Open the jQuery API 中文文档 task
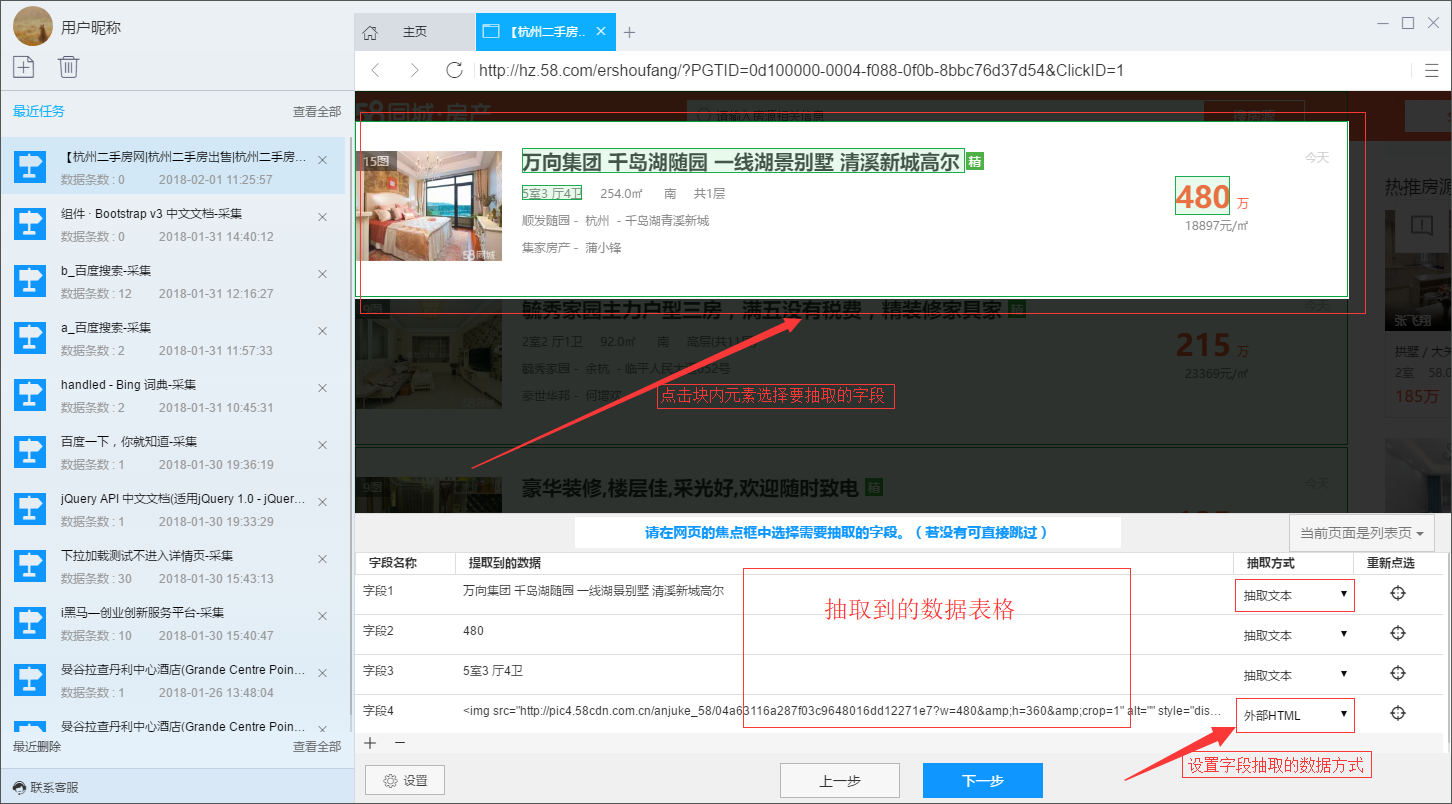The height and width of the screenshot is (804, 1452). [x=172, y=508]
